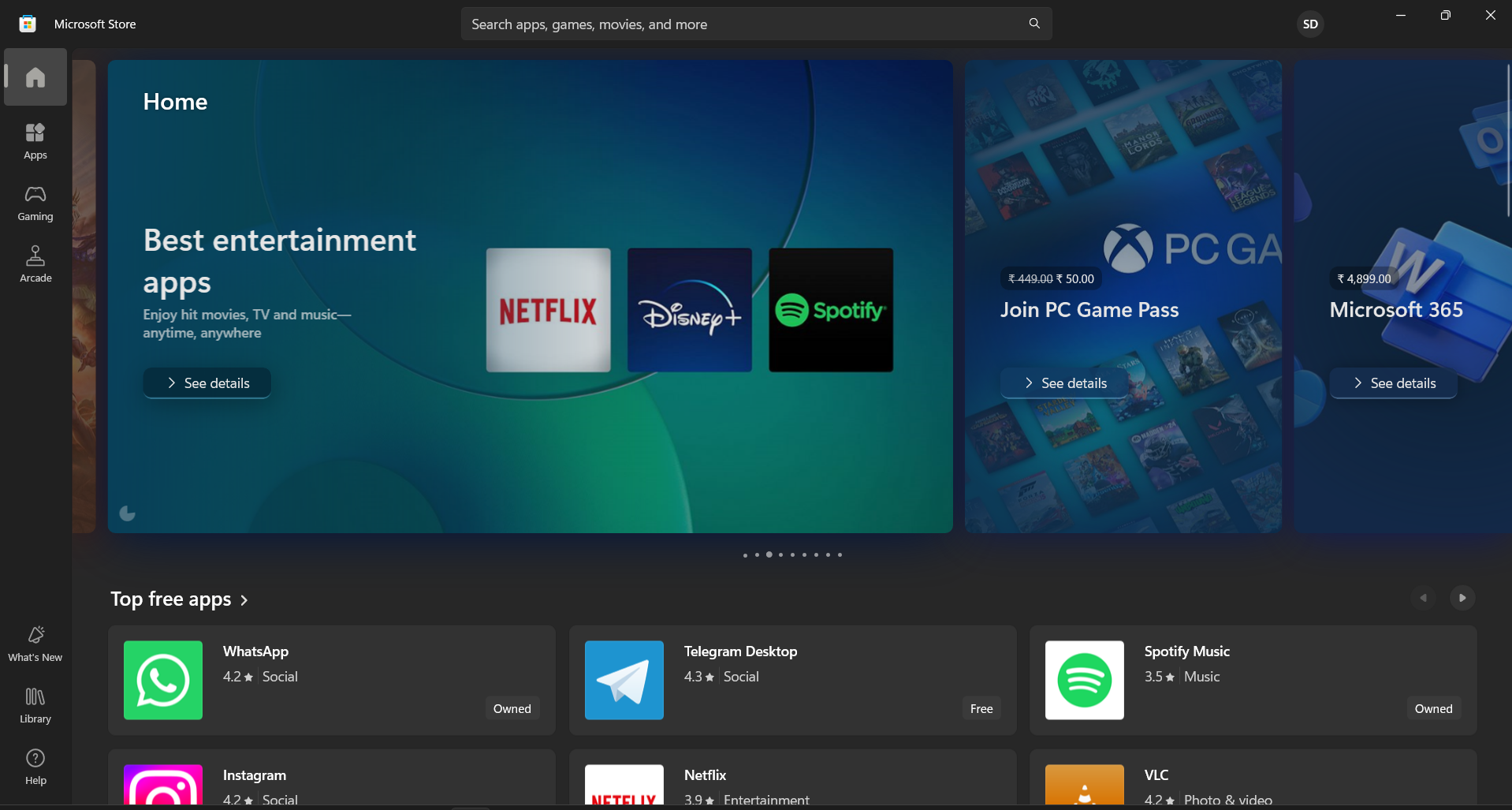Open the Library page
The height and width of the screenshot is (810, 1512).
(35, 705)
